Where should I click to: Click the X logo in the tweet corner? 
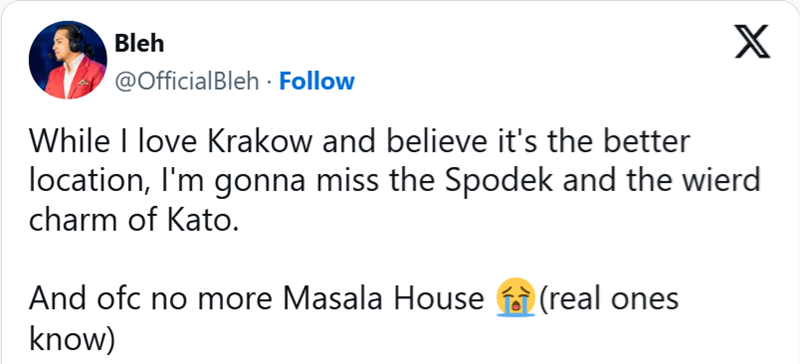752,42
